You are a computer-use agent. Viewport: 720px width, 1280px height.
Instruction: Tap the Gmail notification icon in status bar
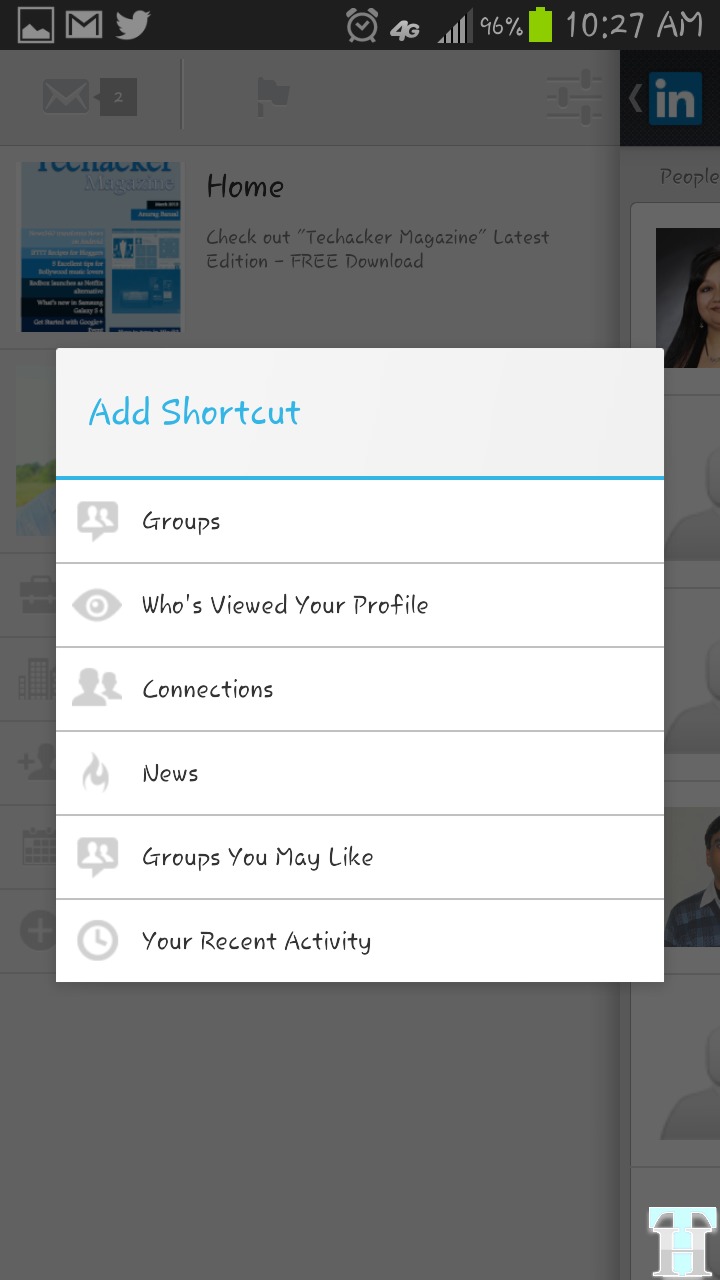84,24
